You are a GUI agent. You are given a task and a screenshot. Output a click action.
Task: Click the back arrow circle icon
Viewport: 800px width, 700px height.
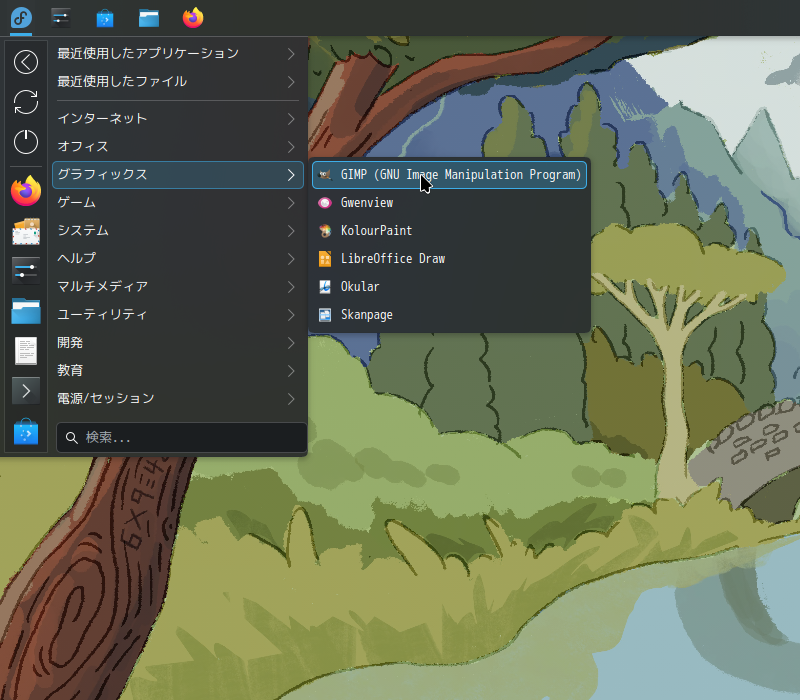pyautogui.click(x=26, y=62)
